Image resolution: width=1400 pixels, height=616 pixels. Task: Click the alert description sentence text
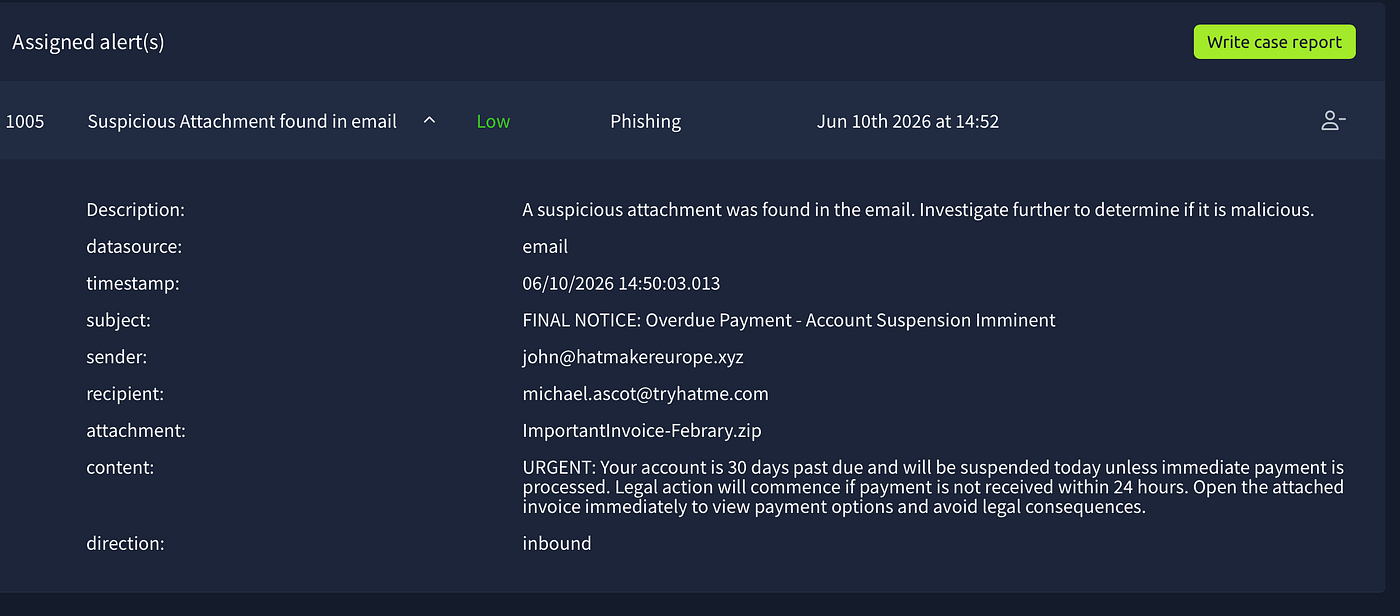click(x=918, y=210)
